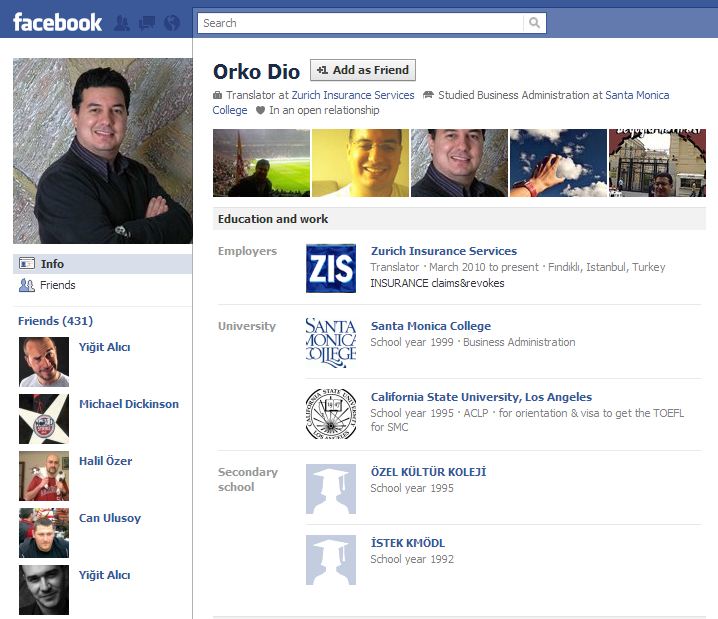Open the yellow-tinted face photo thumbnail
The width and height of the screenshot is (718, 619).
click(x=360, y=163)
